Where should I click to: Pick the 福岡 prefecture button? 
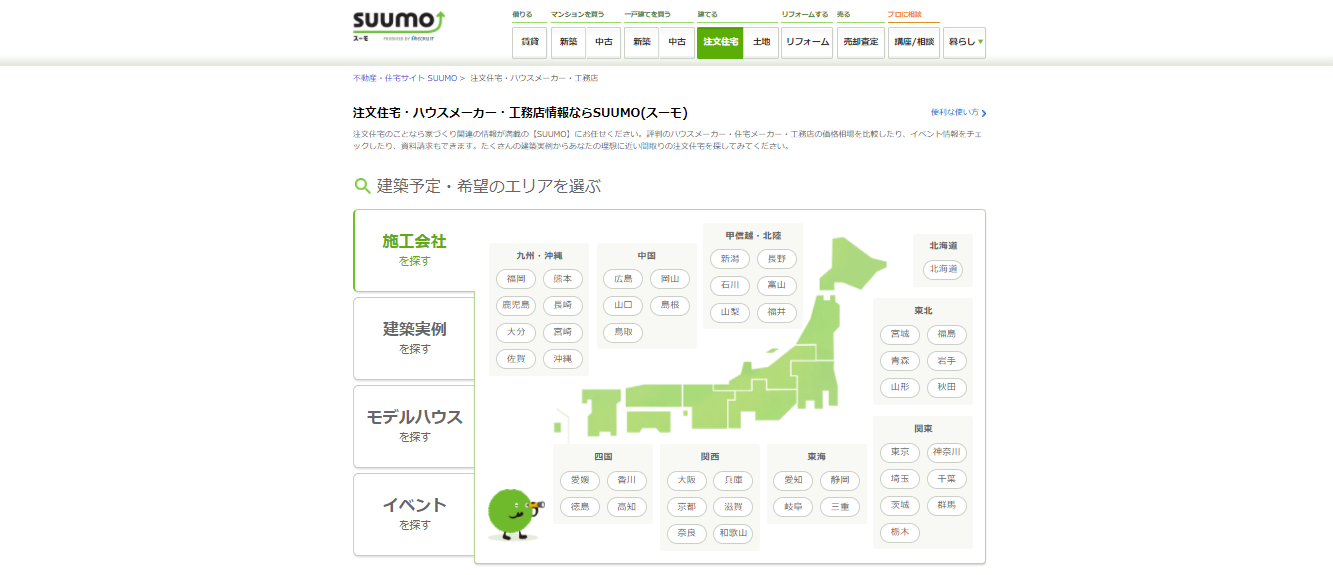tap(516, 279)
